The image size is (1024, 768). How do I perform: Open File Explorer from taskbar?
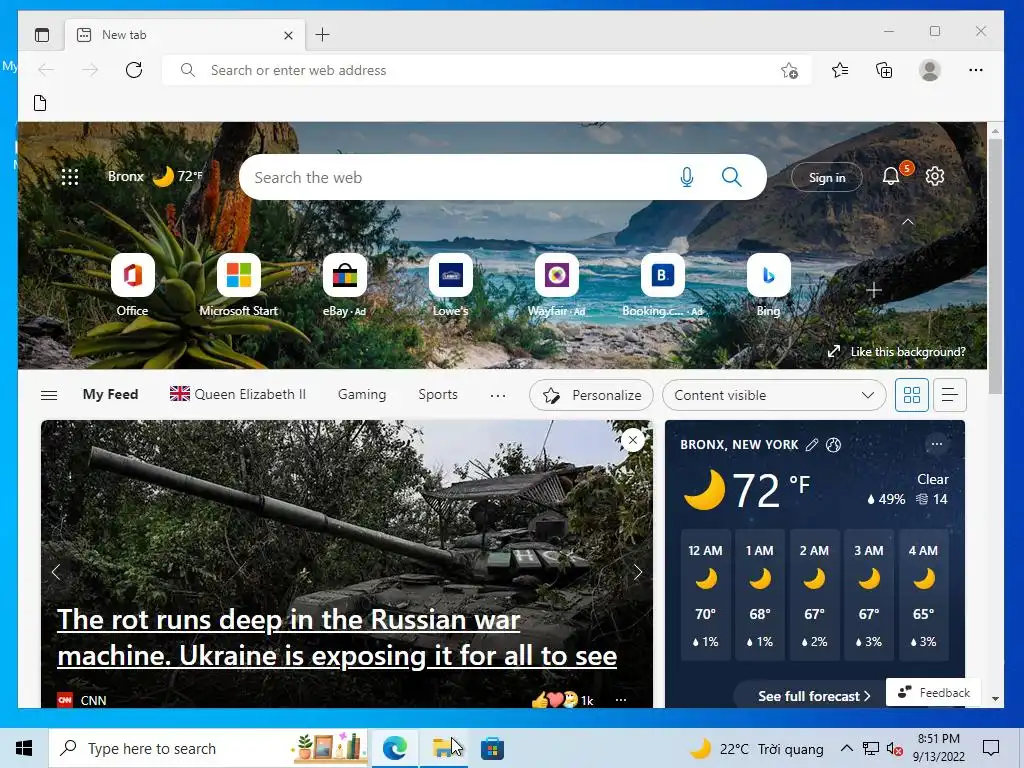pyautogui.click(x=443, y=748)
